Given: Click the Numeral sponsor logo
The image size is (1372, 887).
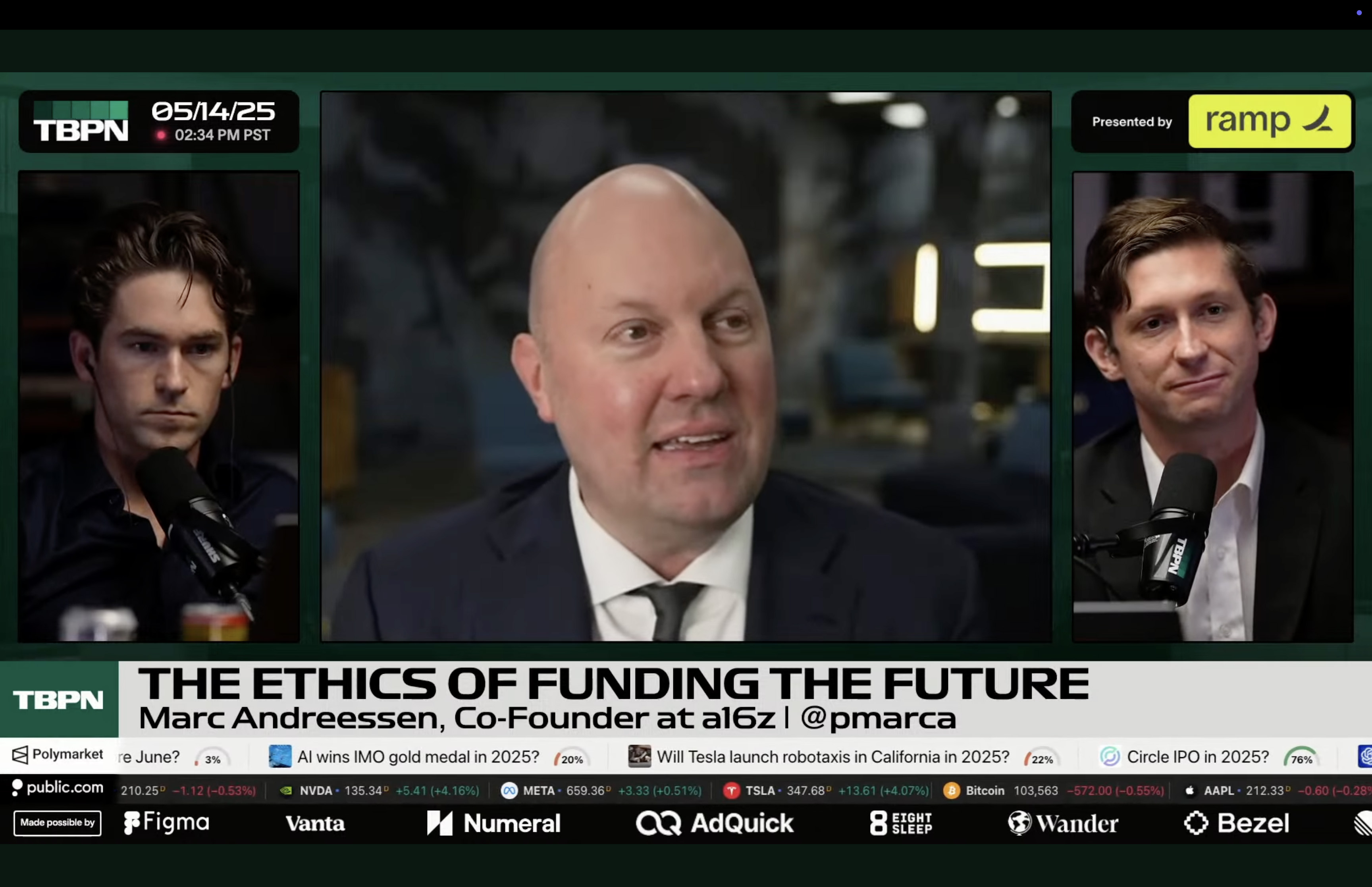Looking at the screenshot, I should pos(493,823).
